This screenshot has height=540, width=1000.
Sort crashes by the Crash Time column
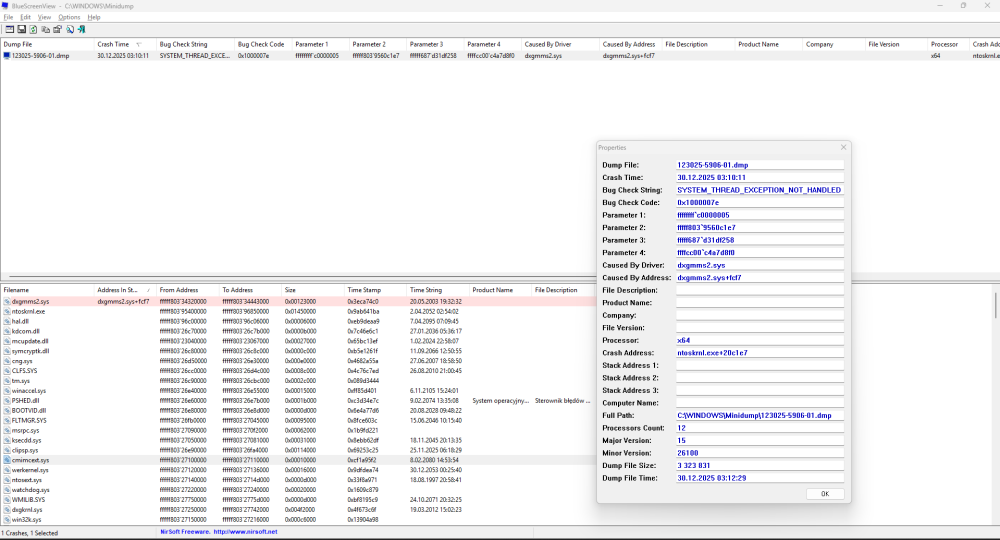(113, 44)
